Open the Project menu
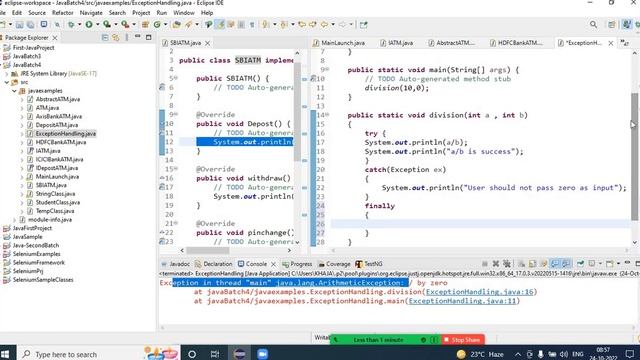Viewport: 640px width, 360px height. pyautogui.click(x=141, y=13)
